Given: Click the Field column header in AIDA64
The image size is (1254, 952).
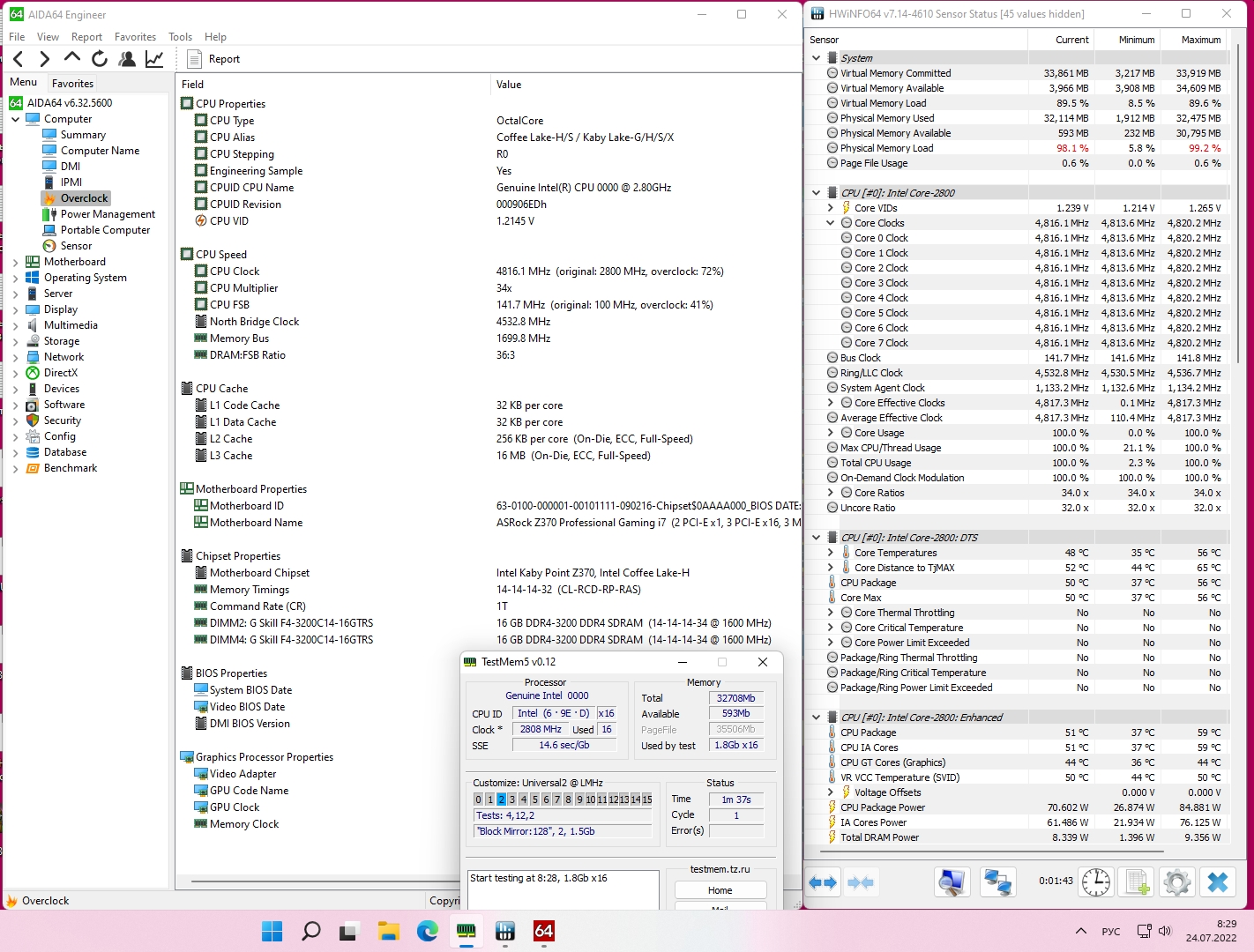Looking at the screenshot, I should (x=332, y=85).
